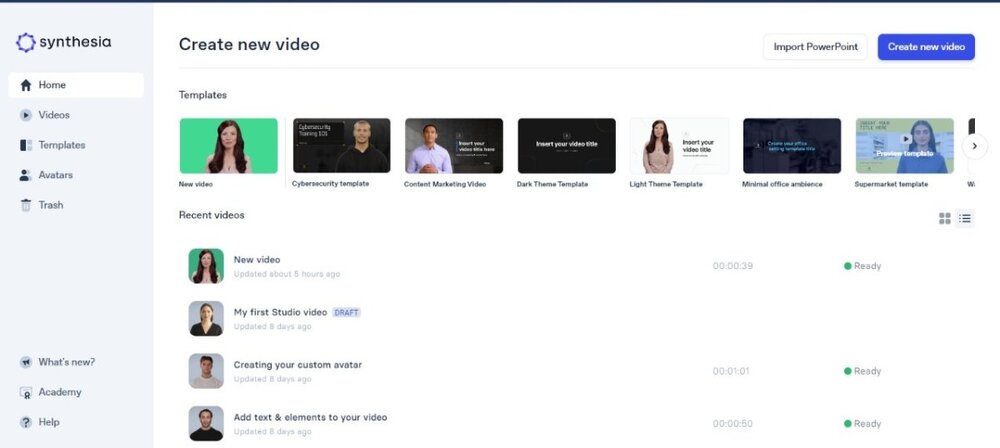Open the Videos section

pyautogui.click(x=54, y=115)
